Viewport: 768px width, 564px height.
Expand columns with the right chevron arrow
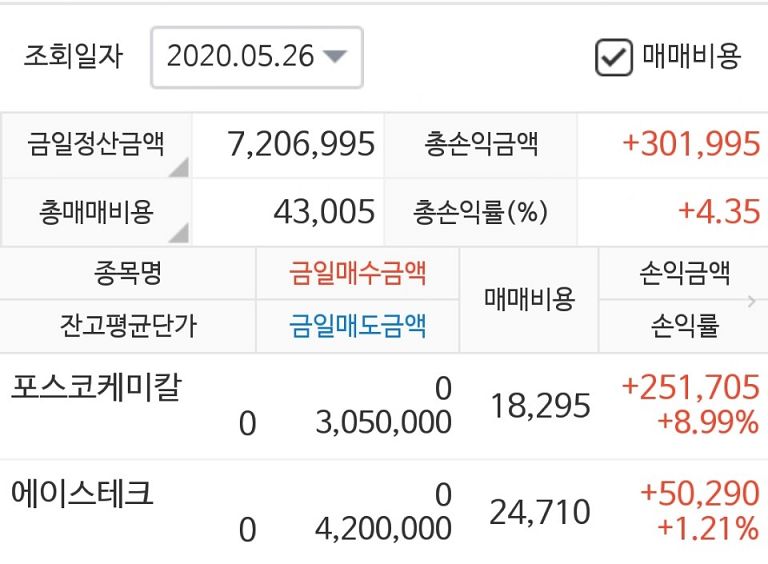(x=752, y=299)
